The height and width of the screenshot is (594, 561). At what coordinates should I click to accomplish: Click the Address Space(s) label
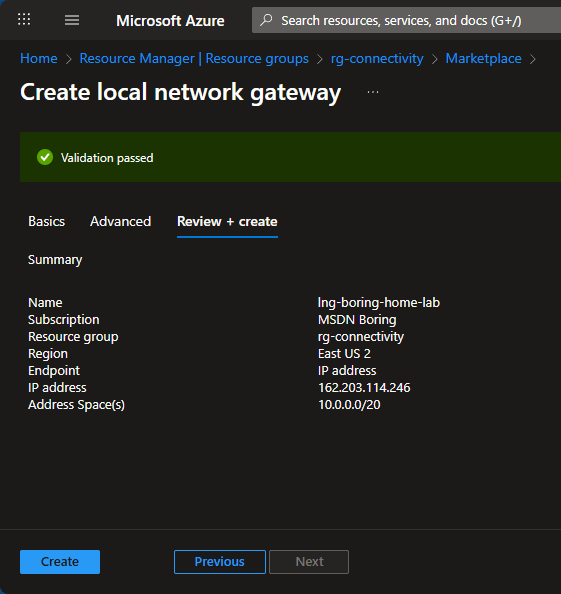click(77, 405)
